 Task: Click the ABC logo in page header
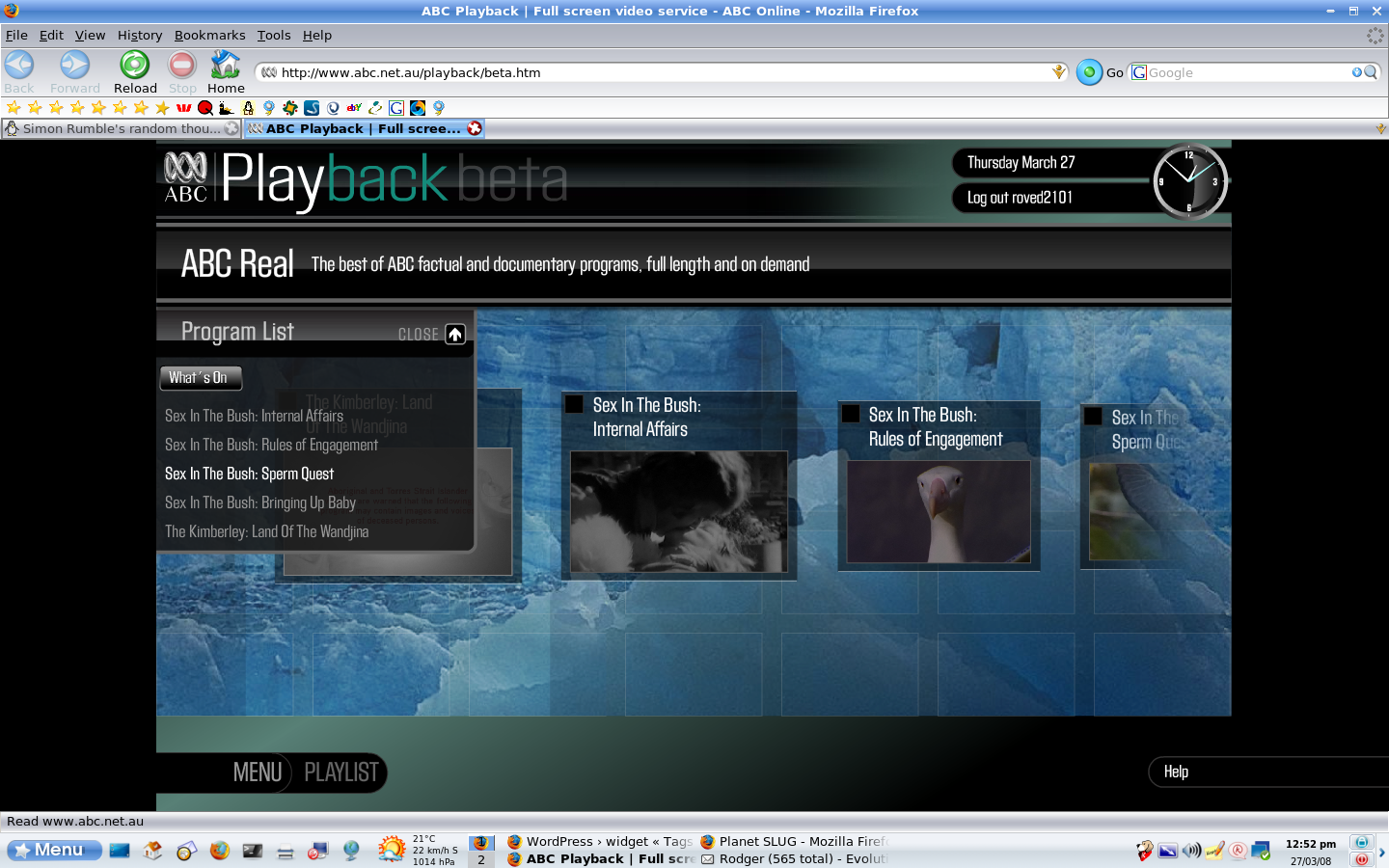(186, 178)
